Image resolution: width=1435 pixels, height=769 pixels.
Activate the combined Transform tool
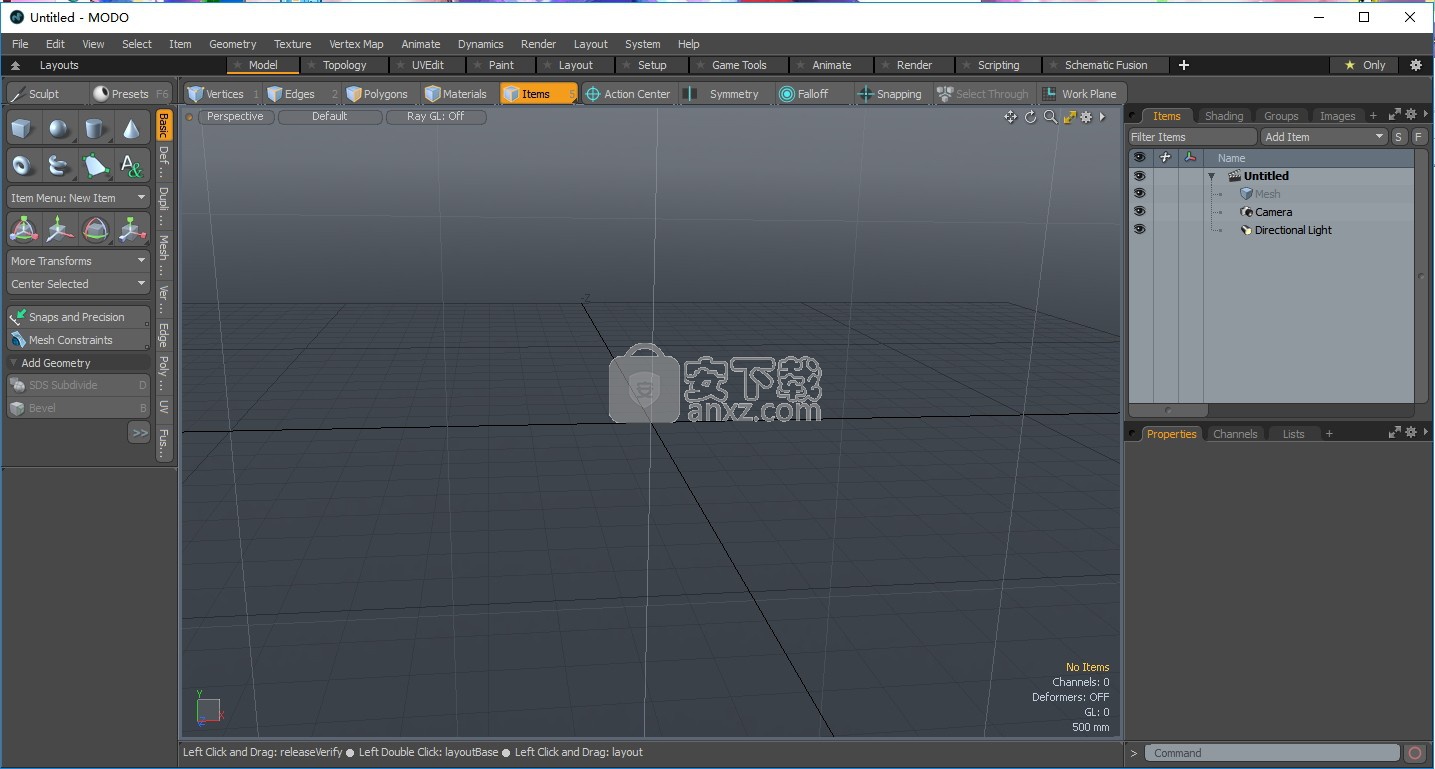click(23, 229)
